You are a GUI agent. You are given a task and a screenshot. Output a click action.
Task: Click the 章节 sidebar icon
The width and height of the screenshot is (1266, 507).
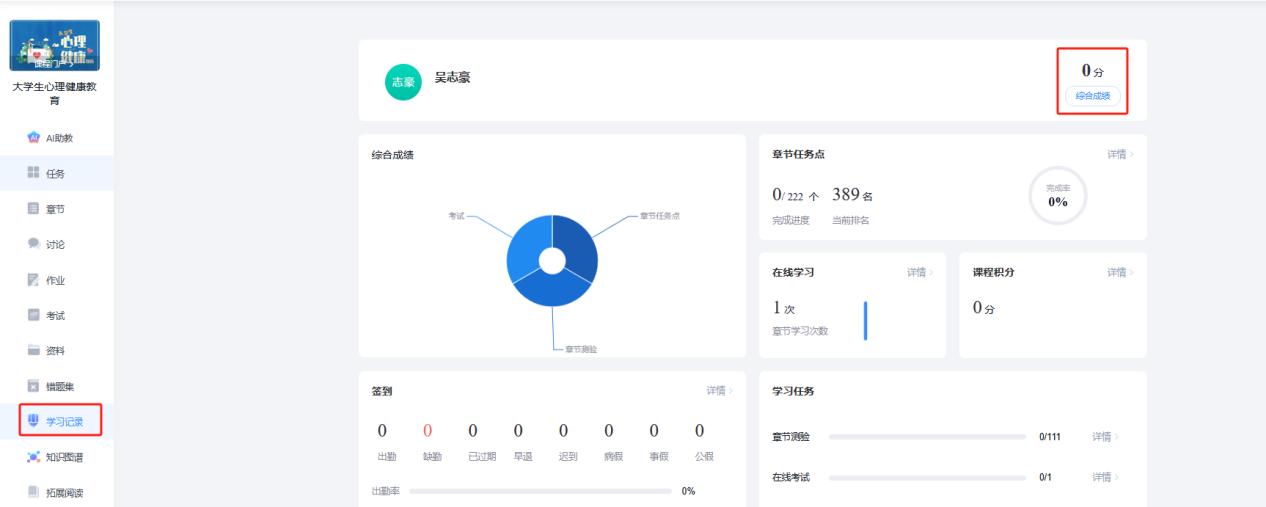(x=33, y=209)
